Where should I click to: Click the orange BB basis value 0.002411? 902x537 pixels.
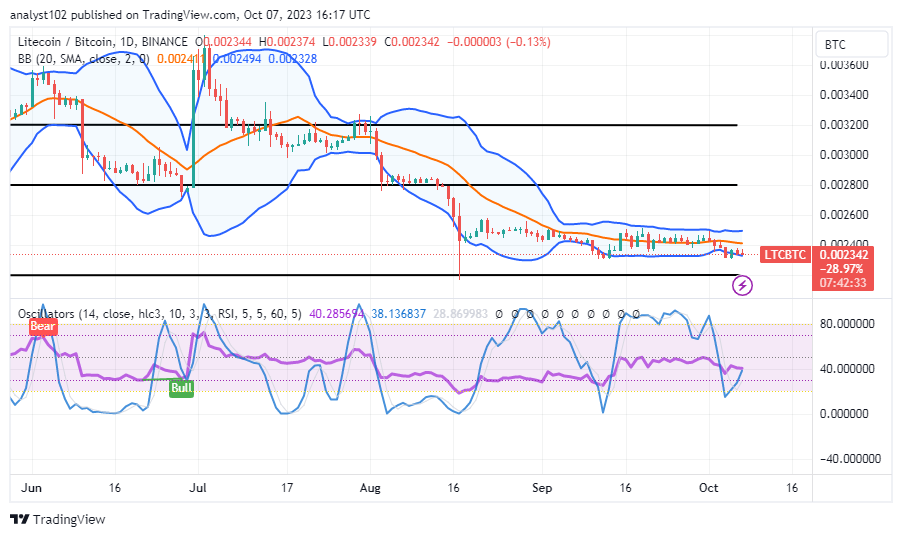click(x=181, y=59)
